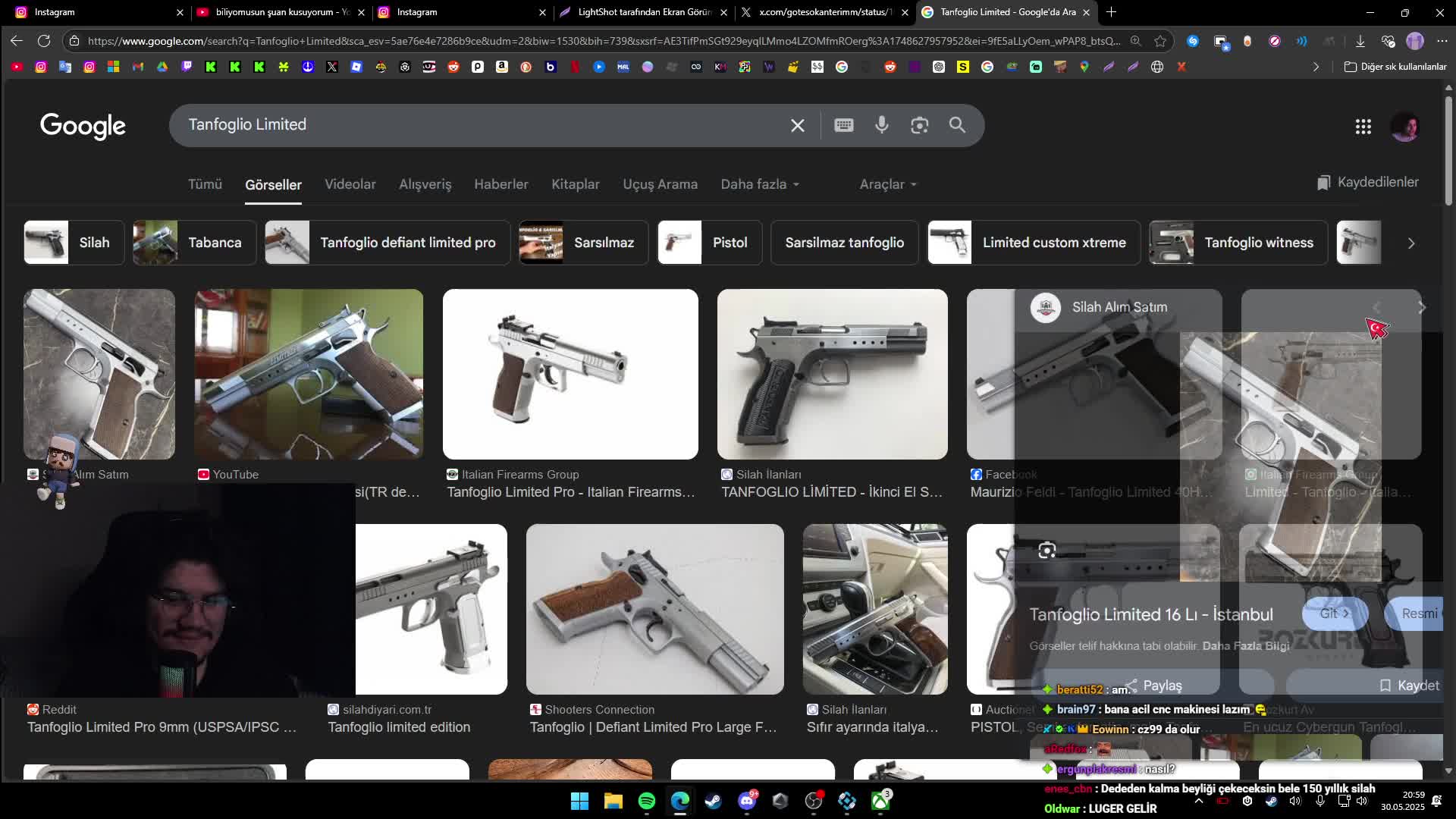Open Steam from the taskbar
The height and width of the screenshot is (819, 1456).
[x=714, y=801]
